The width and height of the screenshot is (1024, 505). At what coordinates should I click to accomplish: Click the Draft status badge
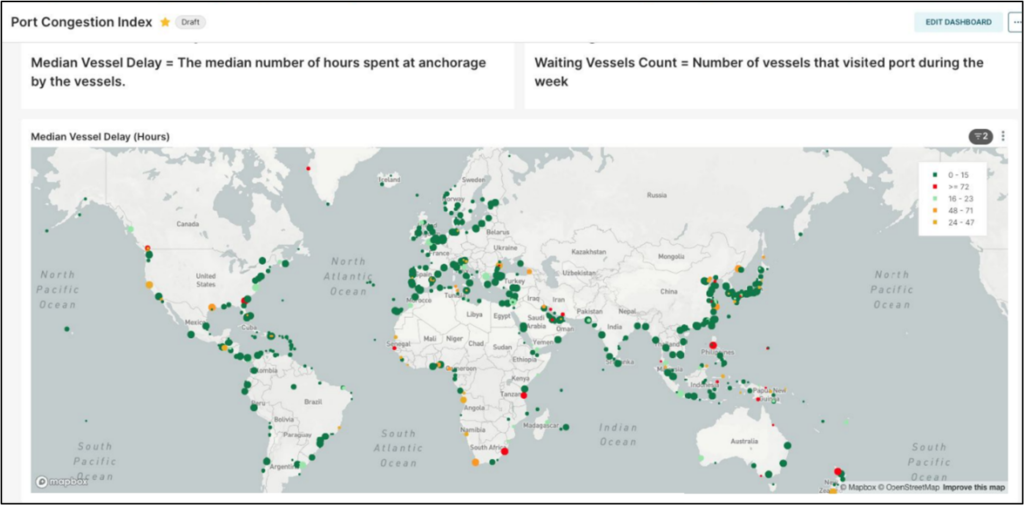click(191, 22)
